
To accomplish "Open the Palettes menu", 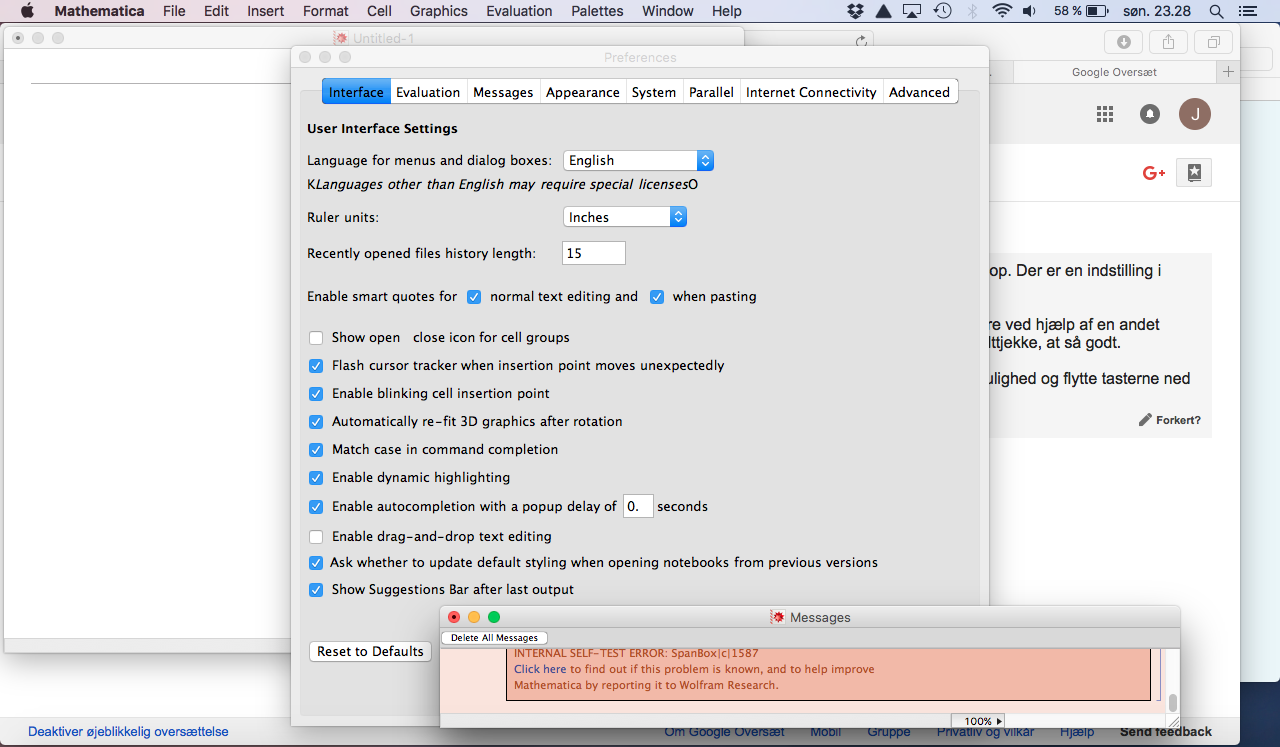I will point(597,11).
